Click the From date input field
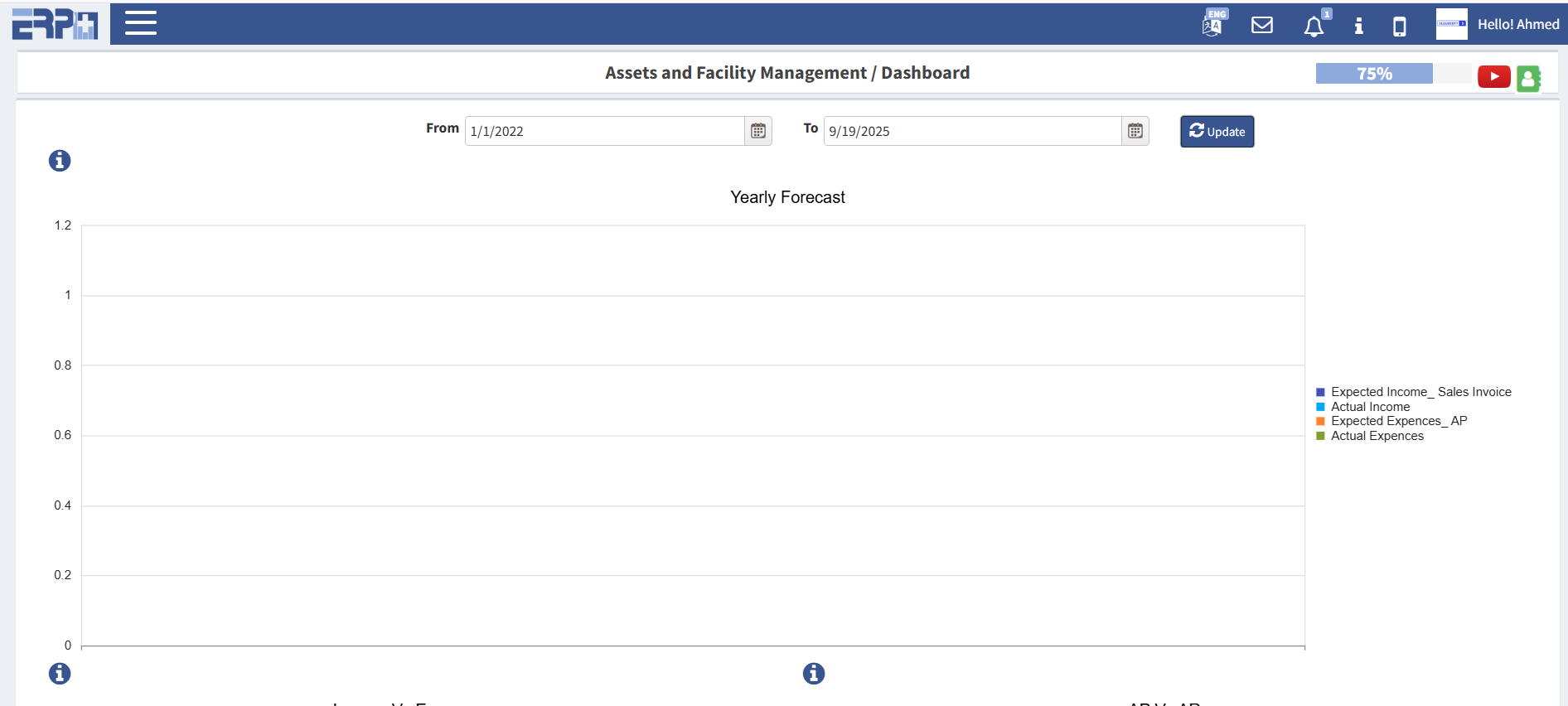1568x706 pixels. [x=604, y=131]
